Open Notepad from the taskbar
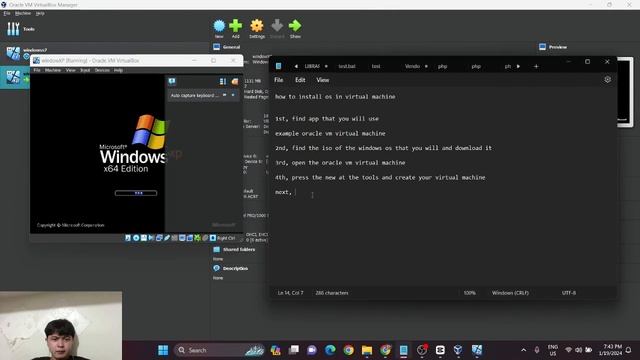The image size is (640, 360). point(404,350)
